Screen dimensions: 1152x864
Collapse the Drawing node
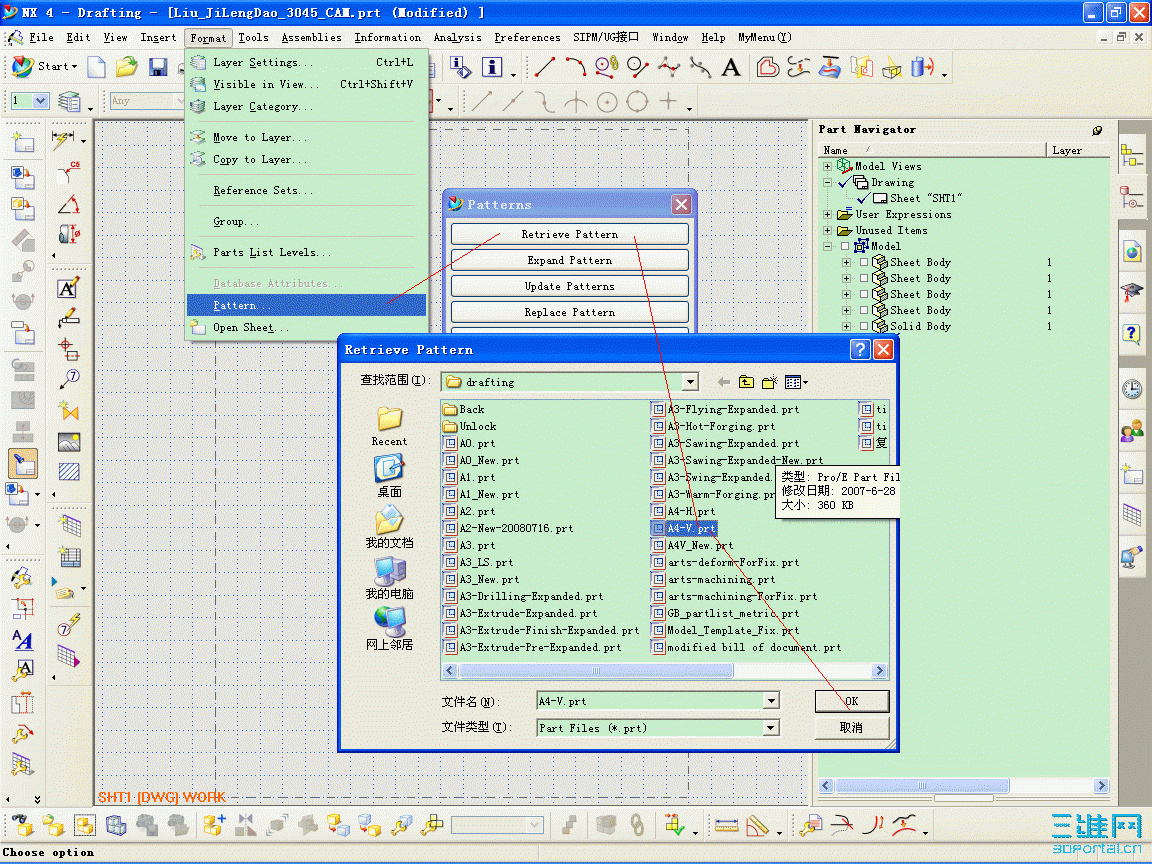827,182
